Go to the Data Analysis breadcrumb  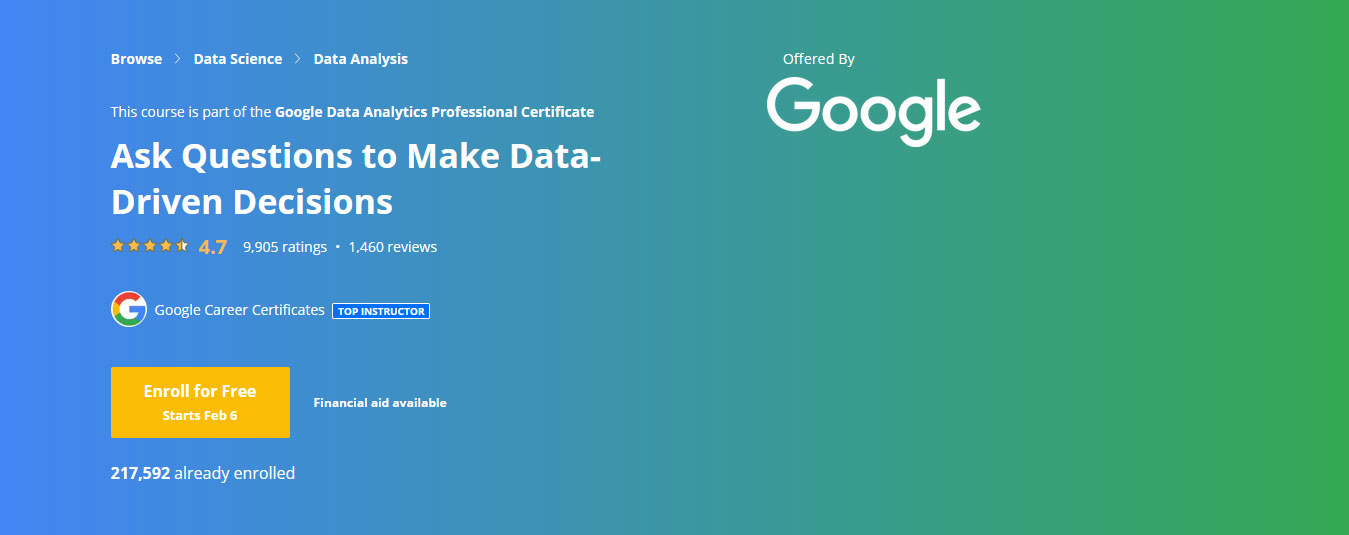pyautogui.click(x=361, y=59)
